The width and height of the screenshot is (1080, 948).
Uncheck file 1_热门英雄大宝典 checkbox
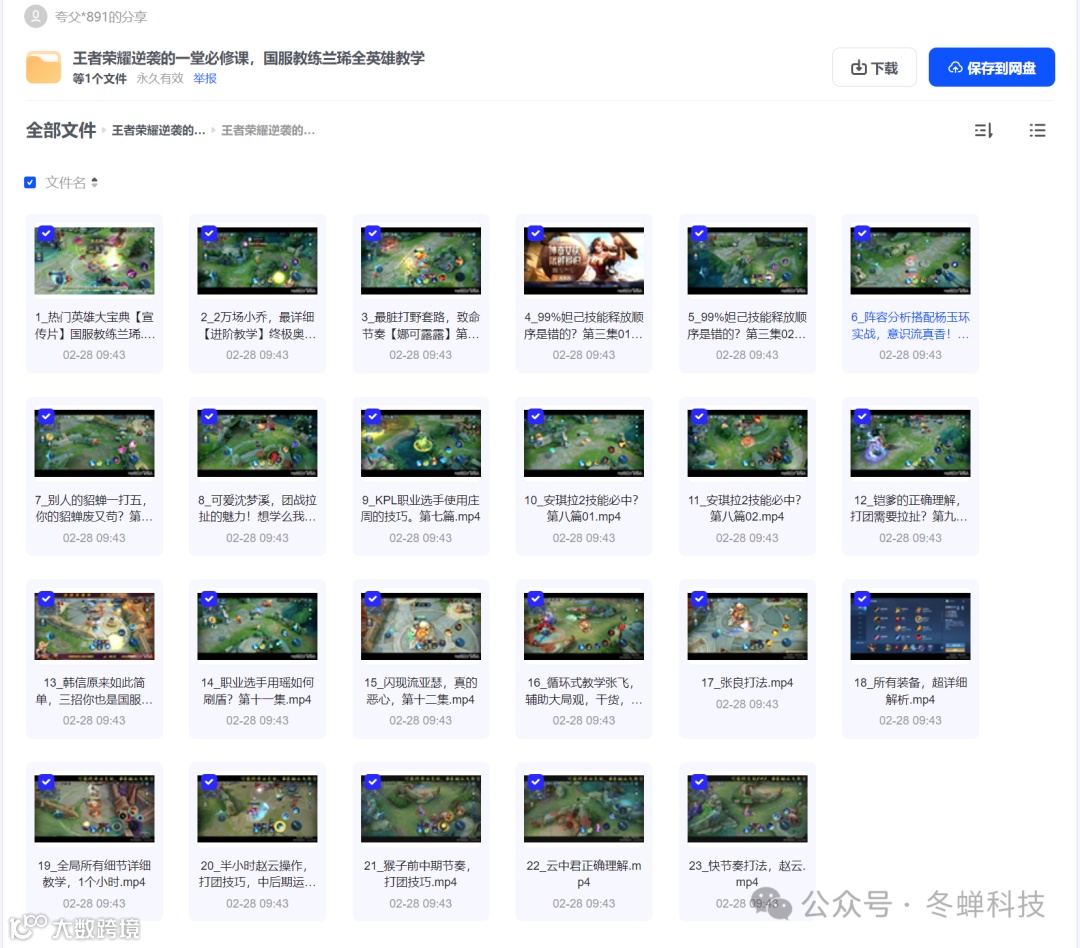tap(45, 234)
